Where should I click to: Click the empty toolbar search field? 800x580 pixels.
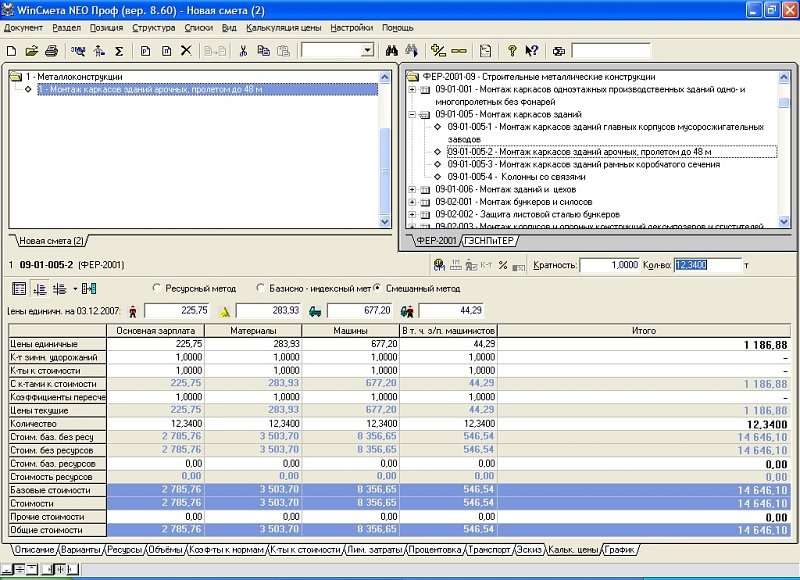click(611, 51)
